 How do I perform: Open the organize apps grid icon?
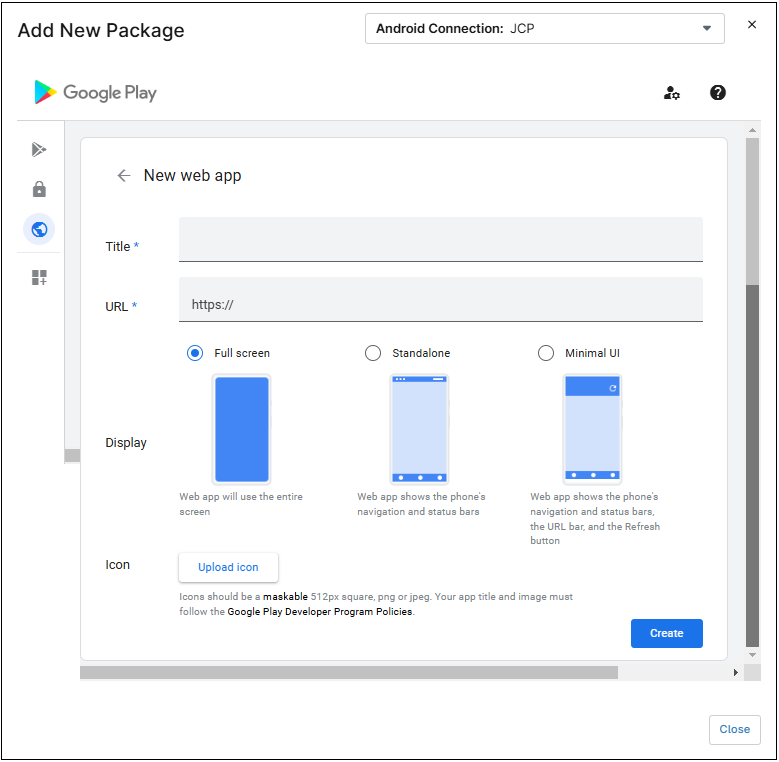(x=39, y=277)
